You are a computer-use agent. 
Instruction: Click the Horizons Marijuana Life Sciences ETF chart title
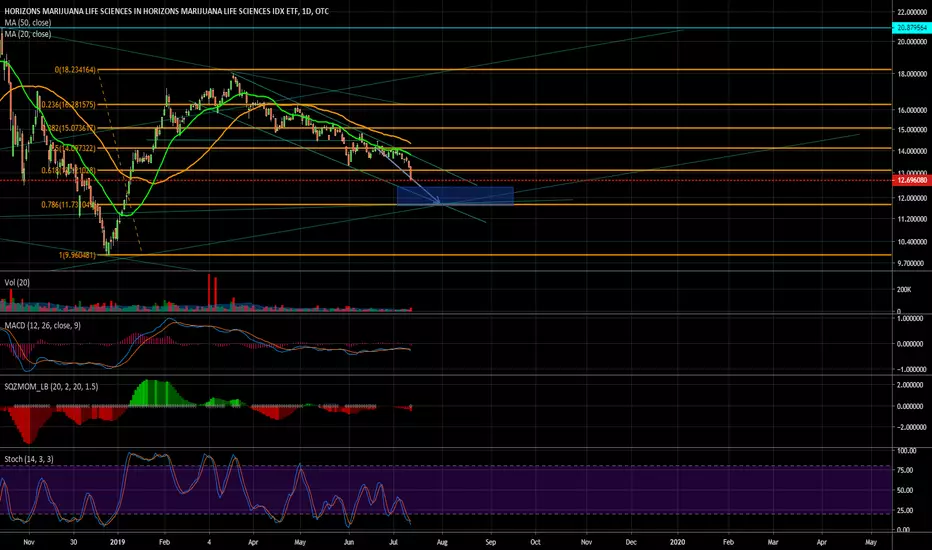[x=166, y=11]
